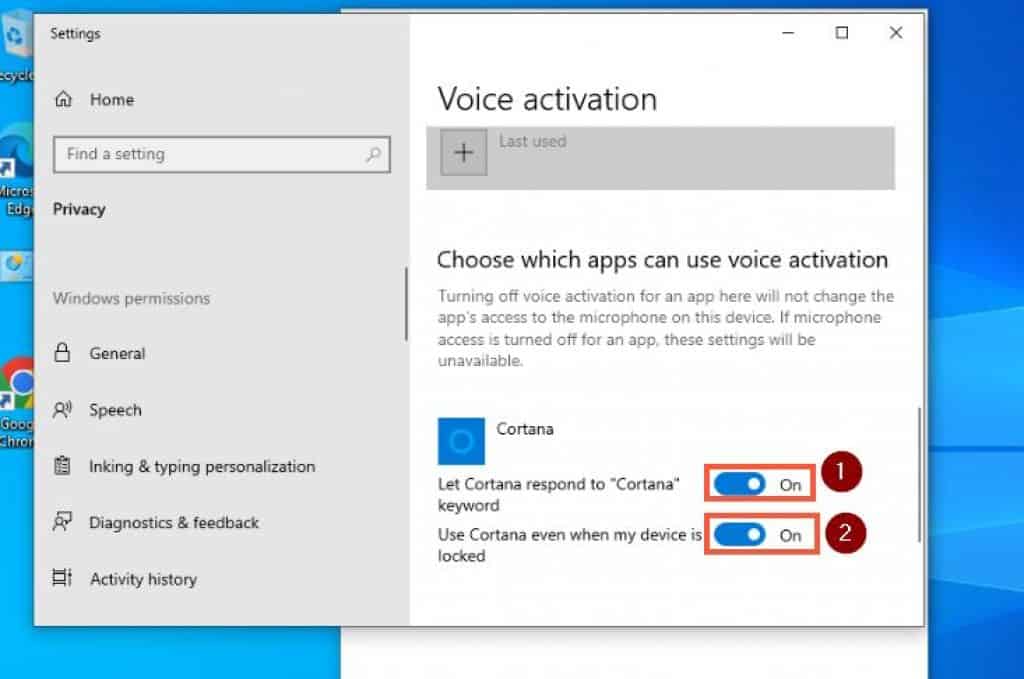The image size is (1024, 679).
Task: Click the Voice activation page title
Action: [547, 99]
